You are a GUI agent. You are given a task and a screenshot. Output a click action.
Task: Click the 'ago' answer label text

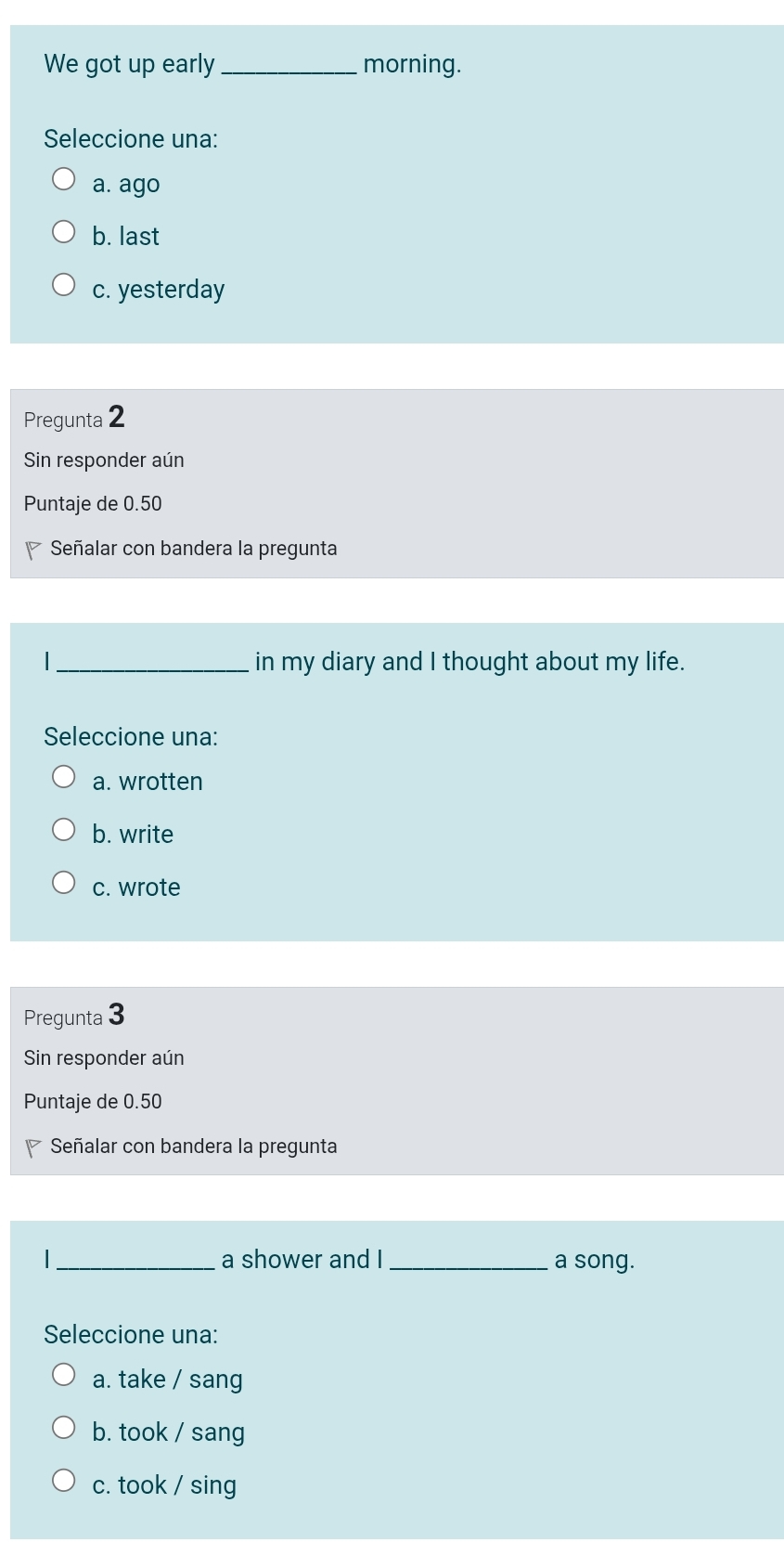click(139, 185)
